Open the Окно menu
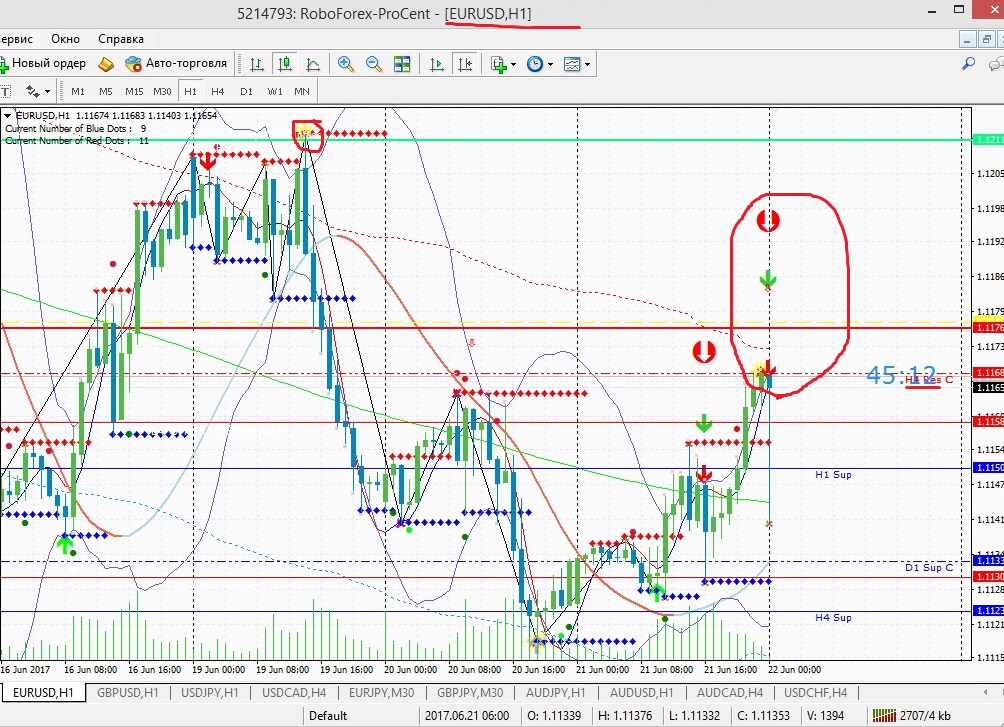Viewport: 1004px width, 727px height. pyautogui.click(x=65, y=39)
